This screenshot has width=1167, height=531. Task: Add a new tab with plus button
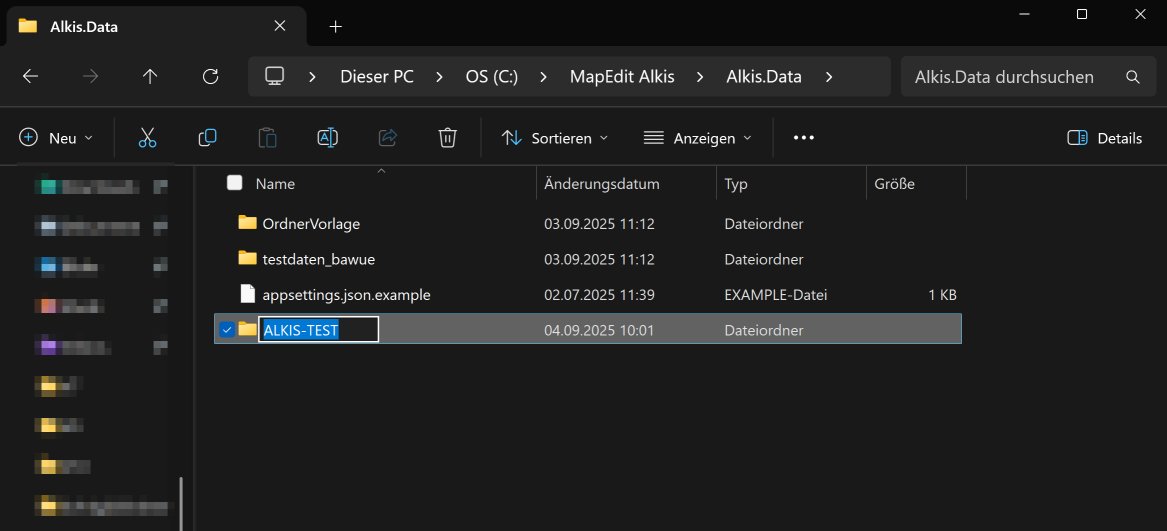pyautogui.click(x=335, y=27)
